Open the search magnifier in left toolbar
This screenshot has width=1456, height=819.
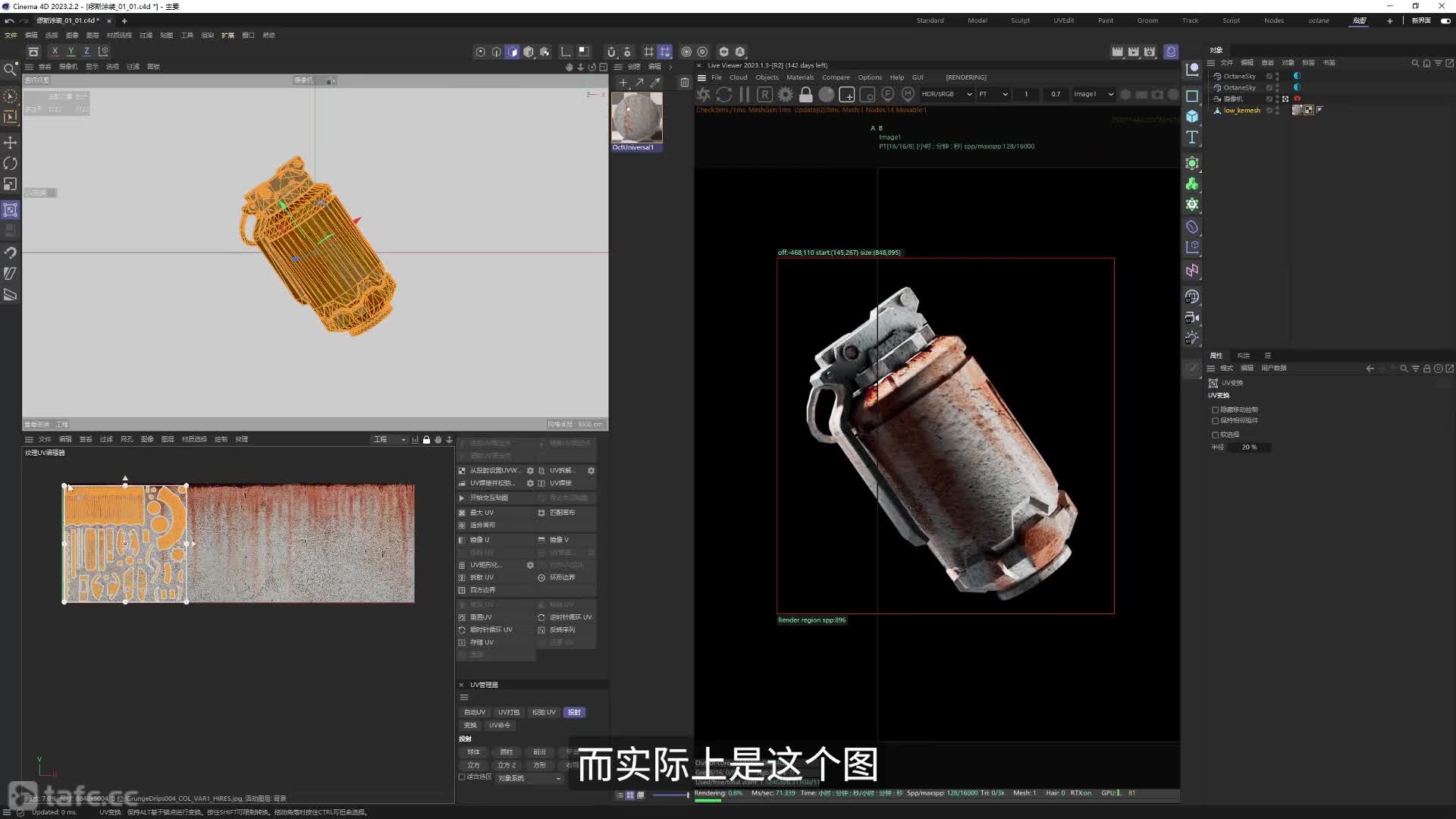(10, 70)
